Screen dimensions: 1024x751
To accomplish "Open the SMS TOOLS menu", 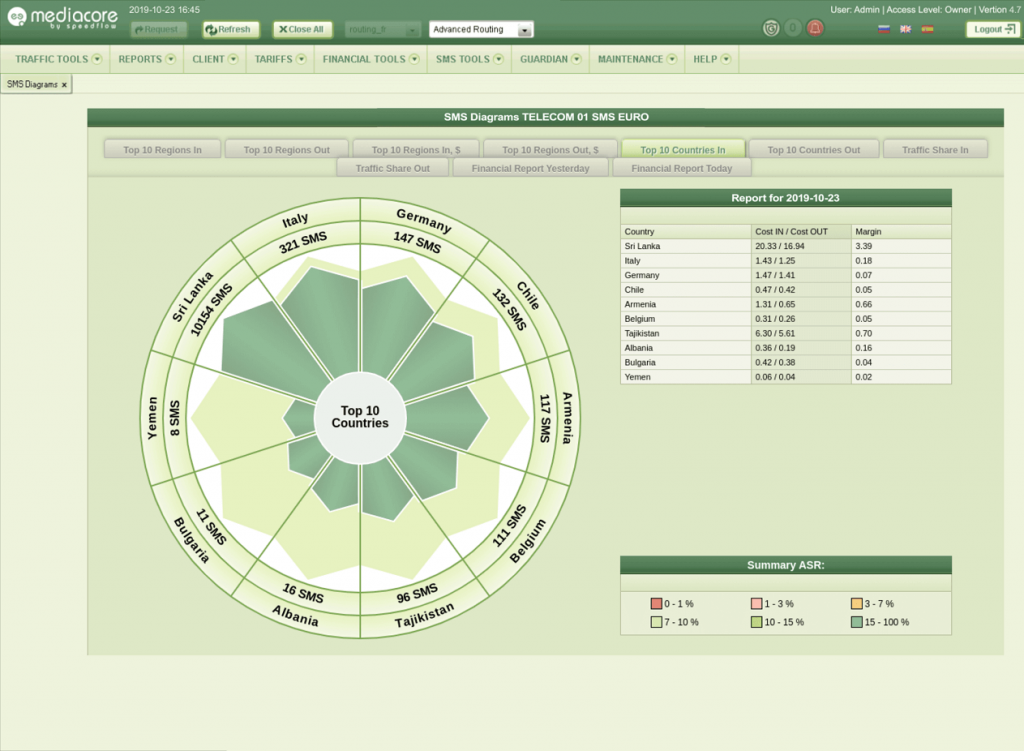I will pyautogui.click(x=470, y=59).
